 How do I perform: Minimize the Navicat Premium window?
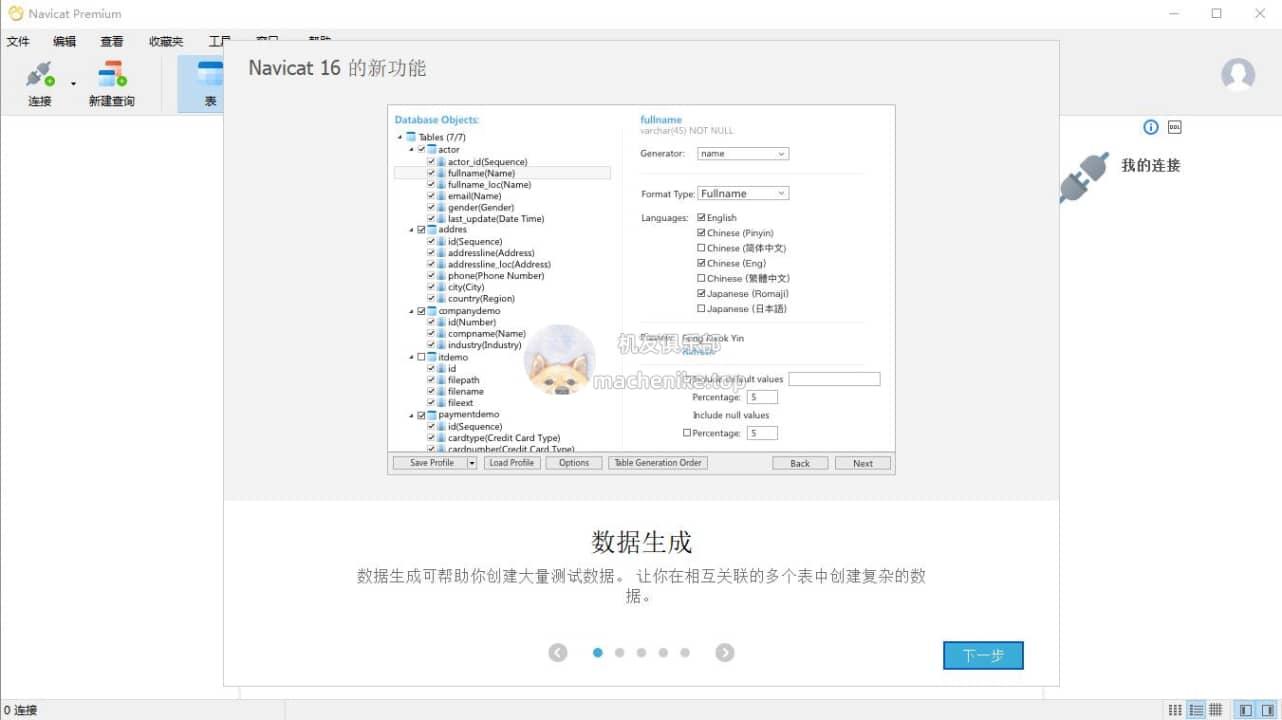pos(1172,14)
